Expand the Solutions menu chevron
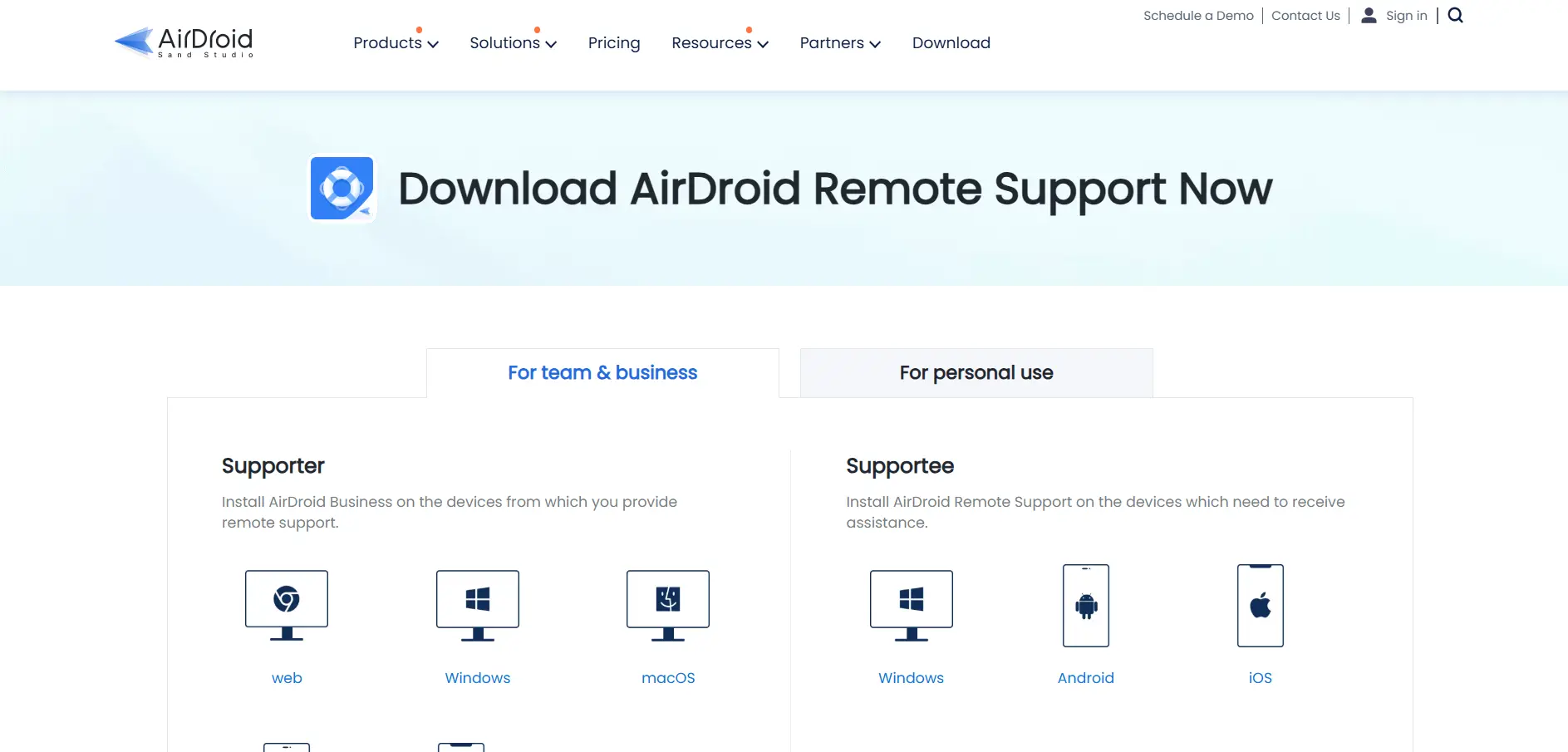This screenshot has height=752, width=1568. coord(551,44)
